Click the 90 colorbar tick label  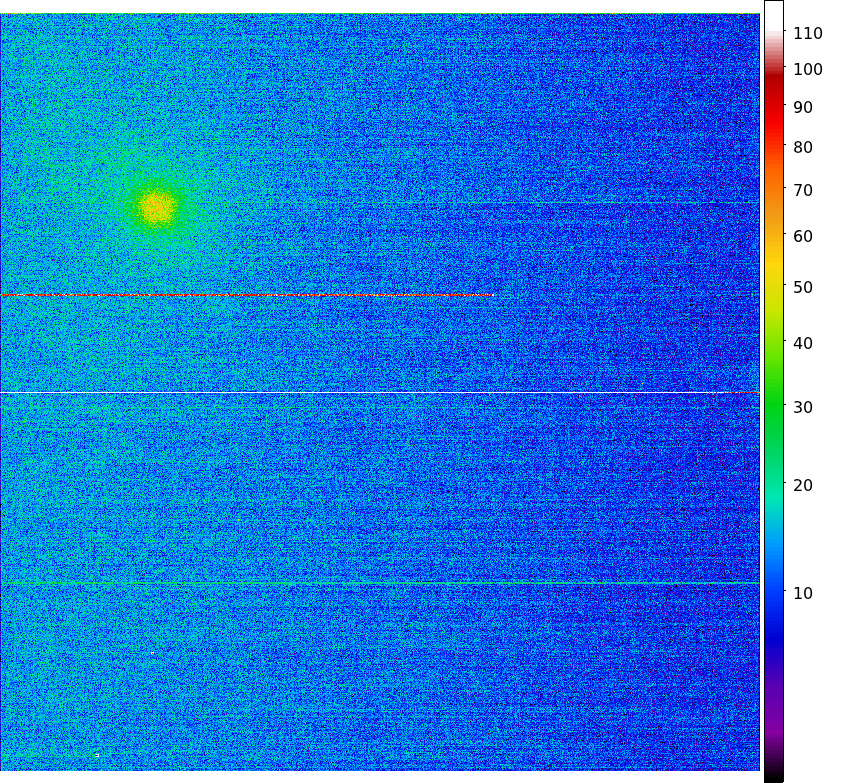tap(802, 107)
